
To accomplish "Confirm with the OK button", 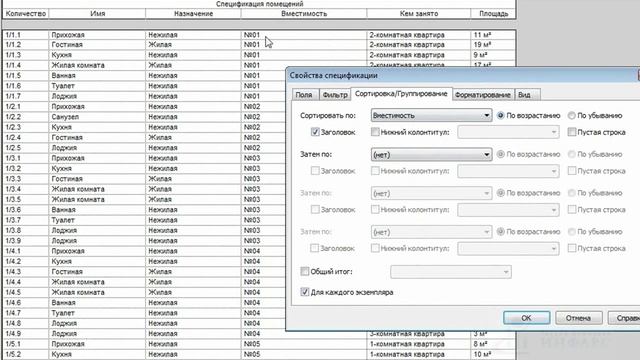I will pos(526,318).
